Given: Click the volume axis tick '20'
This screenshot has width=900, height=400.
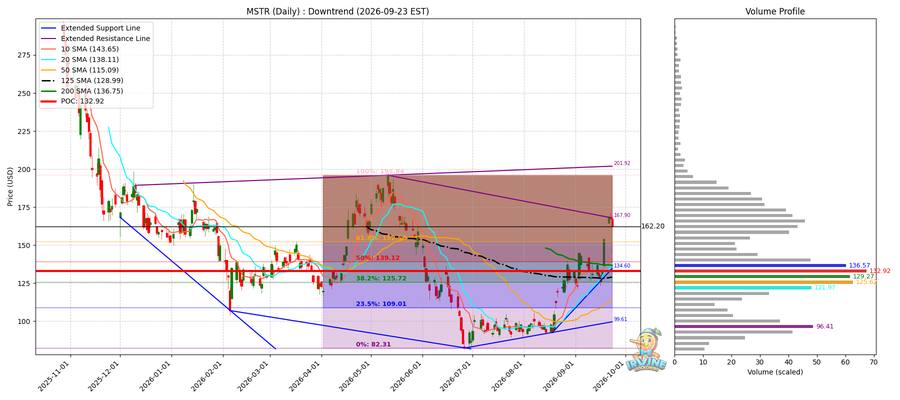Looking at the screenshot, I should [x=731, y=362].
